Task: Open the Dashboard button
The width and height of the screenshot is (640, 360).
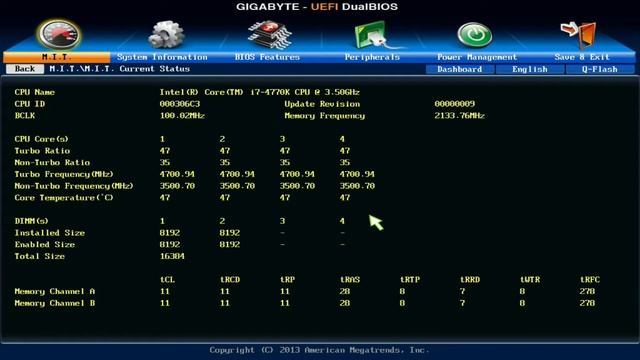Action: [460, 69]
